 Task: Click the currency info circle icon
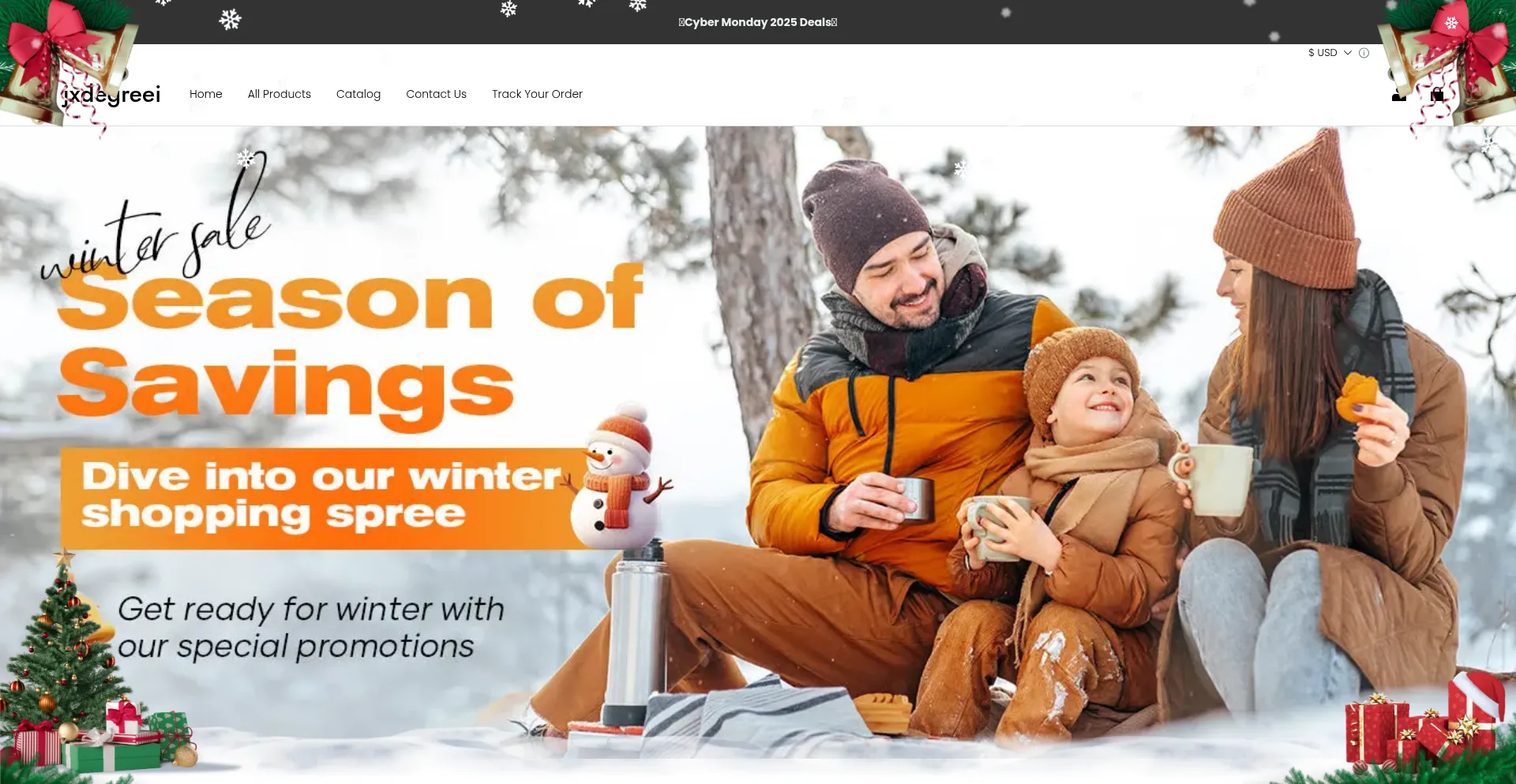tap(1364, 53)
